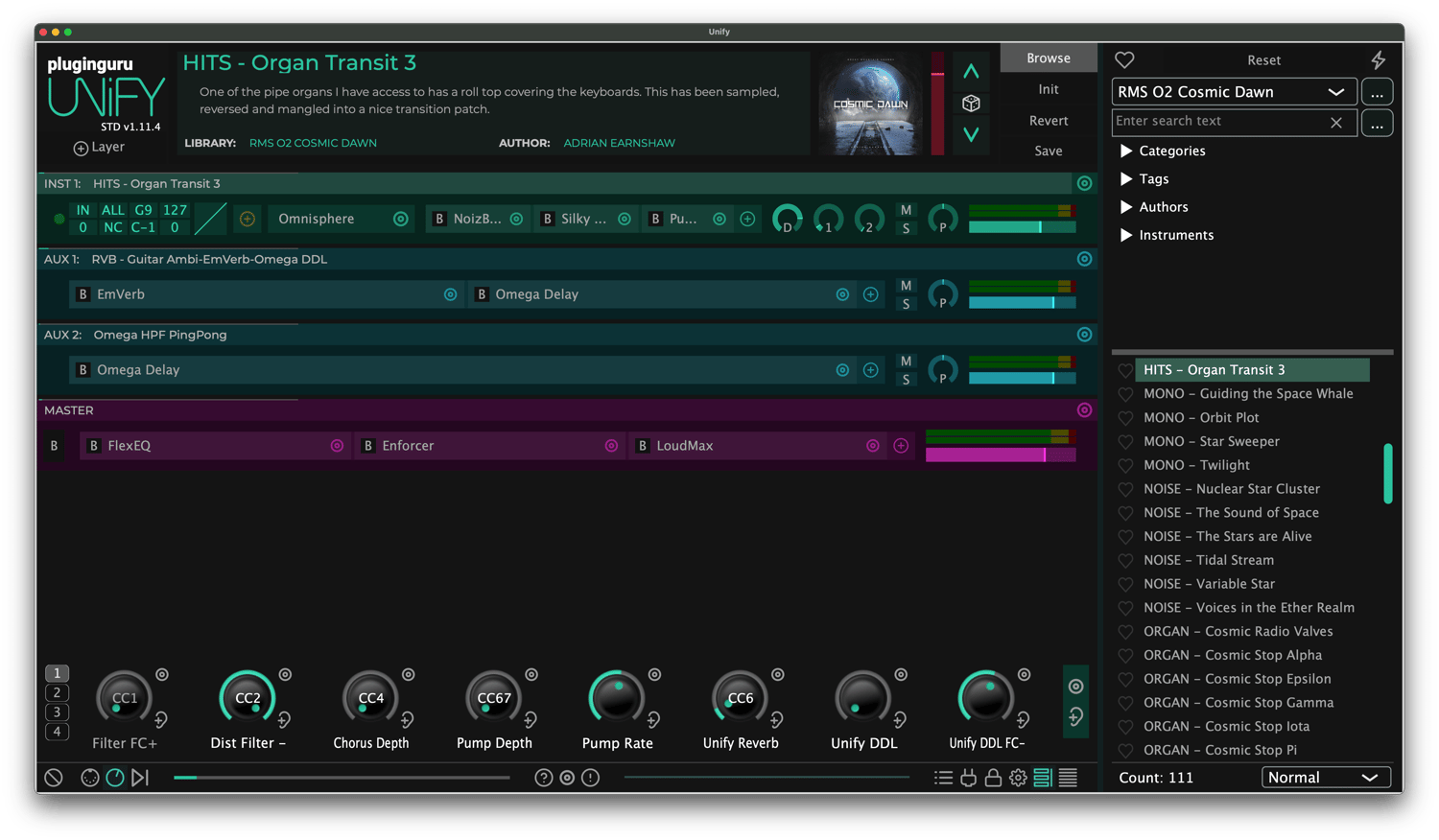Open the INST 1 layer operations menu icon

1084,183
